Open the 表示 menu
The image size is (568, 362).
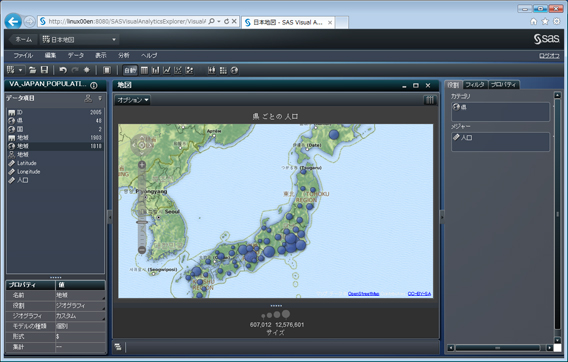(x=101, y=55)
